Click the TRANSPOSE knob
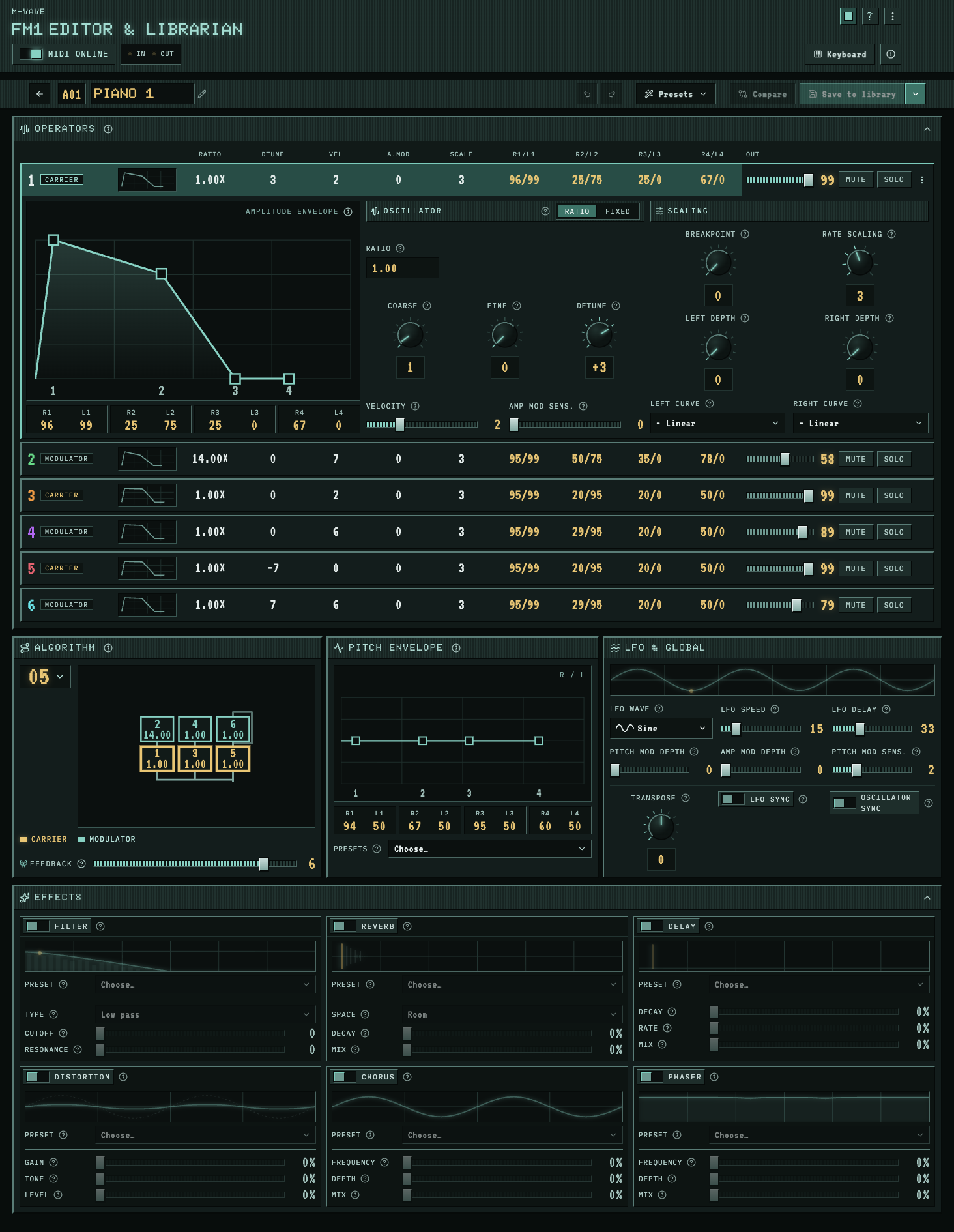The image size is (954, 1232). (x=661, y=827)
